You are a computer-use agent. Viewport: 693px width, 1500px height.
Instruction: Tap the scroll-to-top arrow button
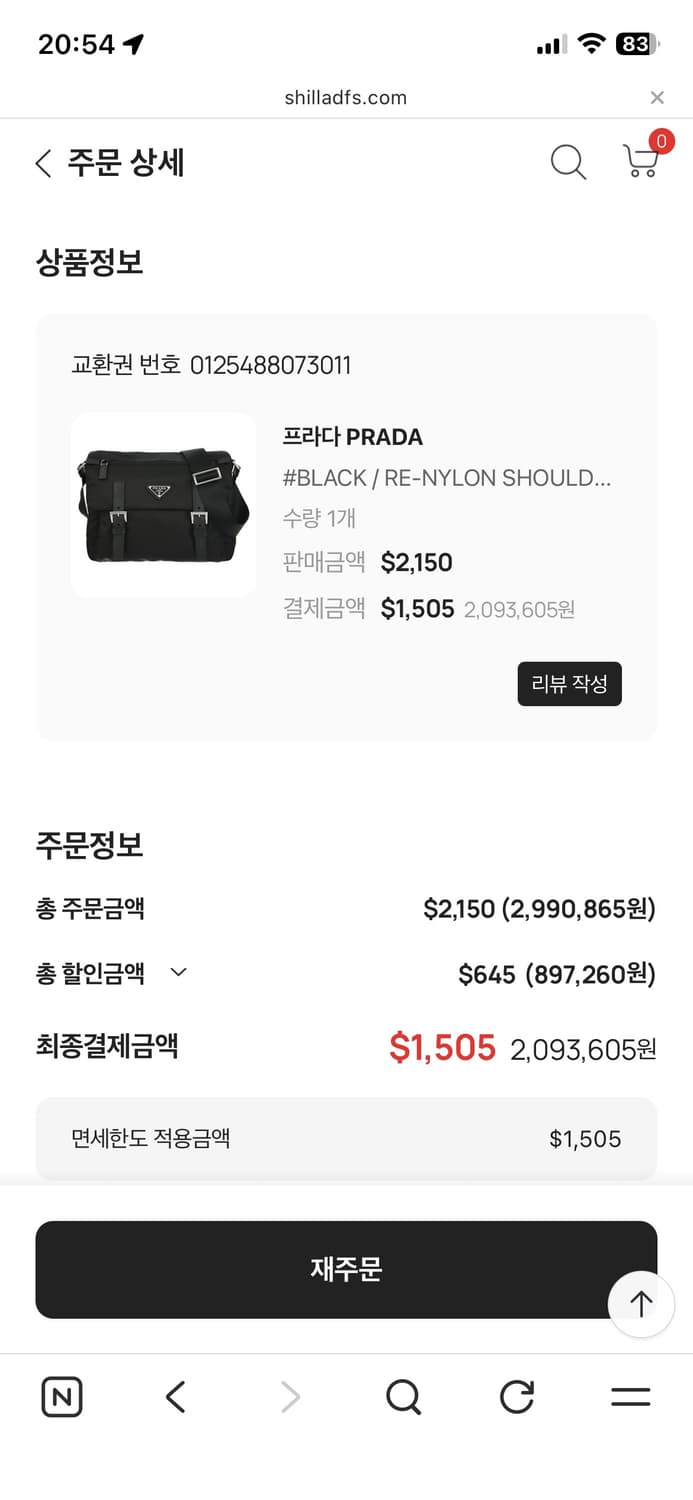[641, 1303]
